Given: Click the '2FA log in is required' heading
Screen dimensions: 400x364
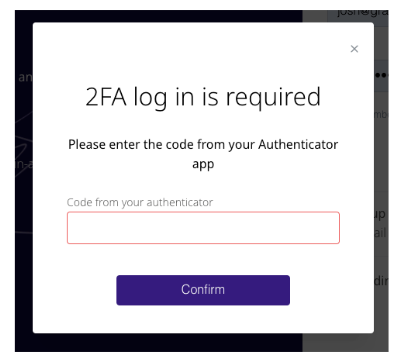Looking at the screenshot, I should [203, 97].
